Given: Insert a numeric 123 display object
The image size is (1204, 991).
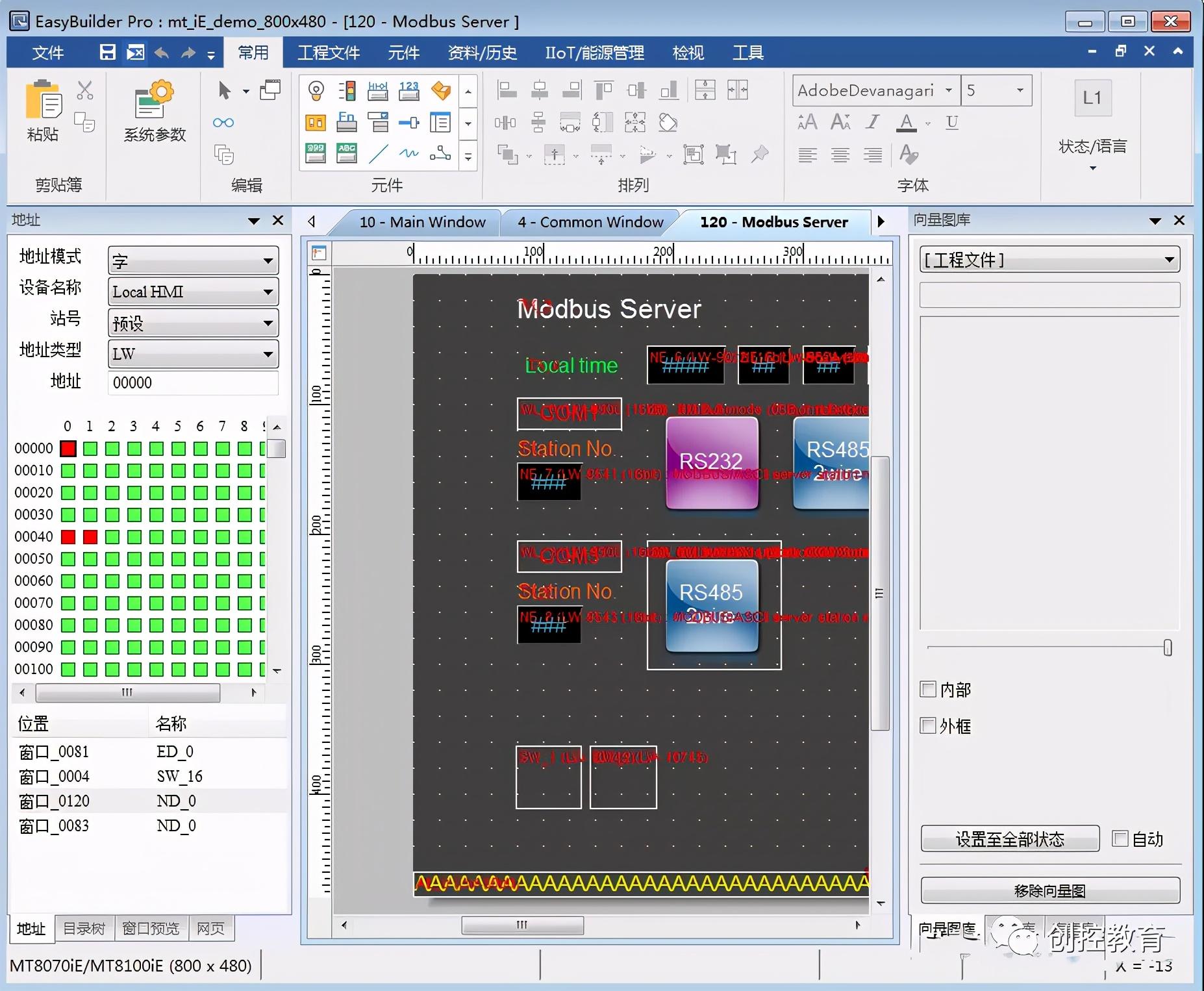Looking at the screenshot, I should pyautogui.click(x=409, y=90).
